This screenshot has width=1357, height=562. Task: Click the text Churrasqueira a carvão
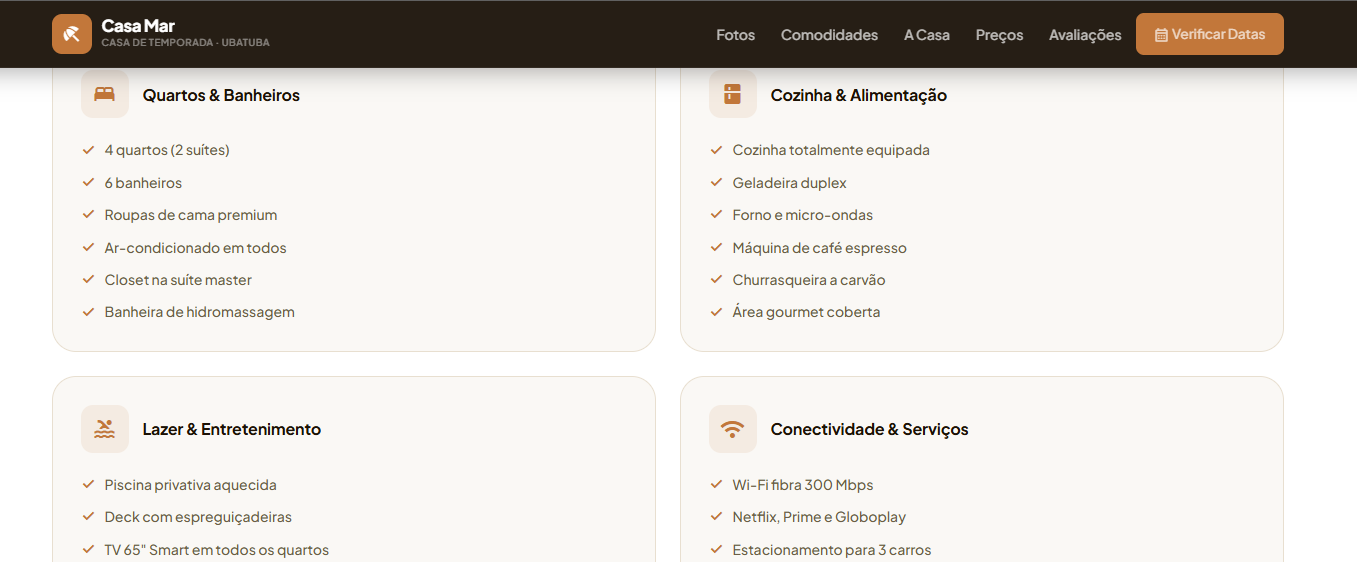(x=809, y=280)
